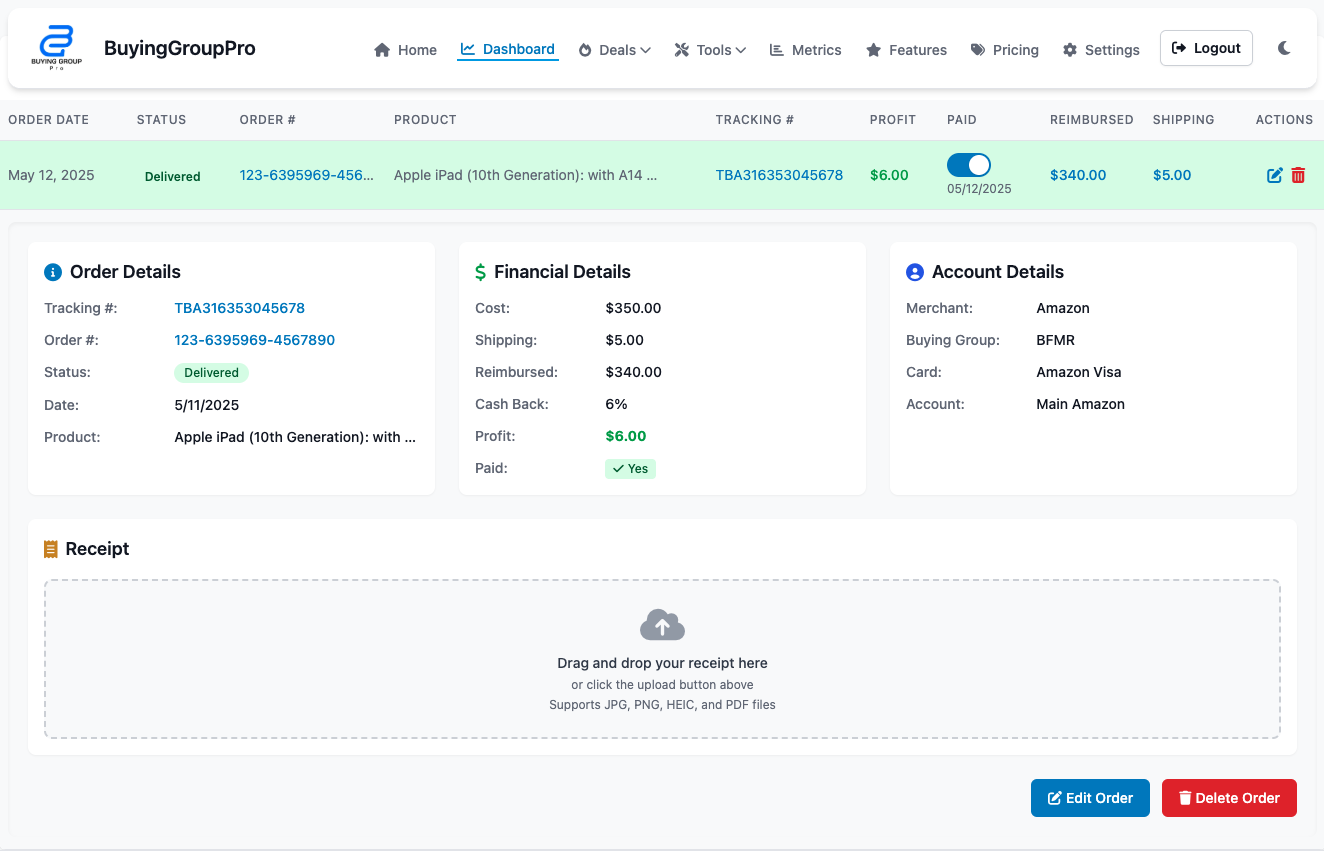The image size is (1324, 852).
Task: Click the 05/12/2025 paid date under toggle
Action: [x=979, y=189]
